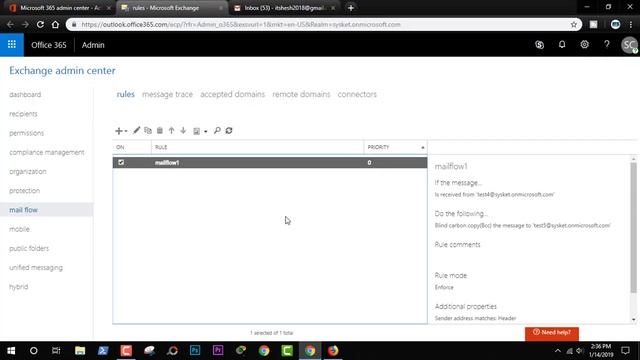The image size is (640, 360).
Task: Edit the selected rule with the pencil icon
Action: (x=136, y=131)
